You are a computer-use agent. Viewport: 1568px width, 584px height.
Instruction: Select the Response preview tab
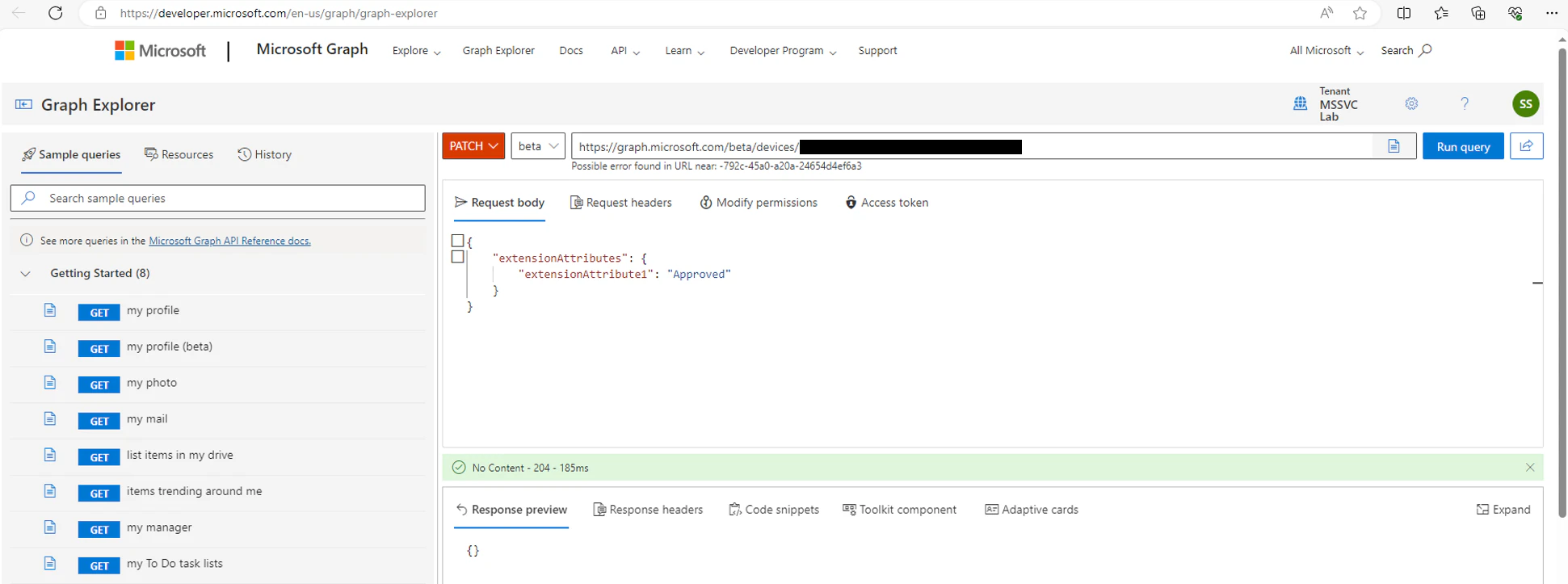(x=511, y=510)
